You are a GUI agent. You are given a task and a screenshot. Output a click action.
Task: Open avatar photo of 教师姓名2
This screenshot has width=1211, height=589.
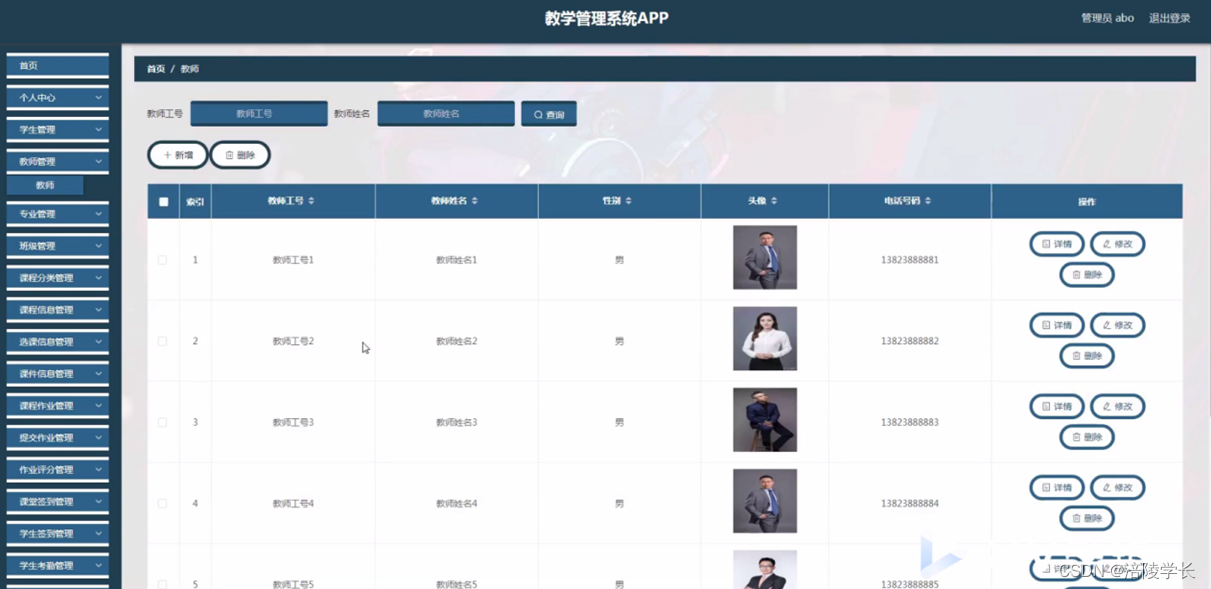765,338
